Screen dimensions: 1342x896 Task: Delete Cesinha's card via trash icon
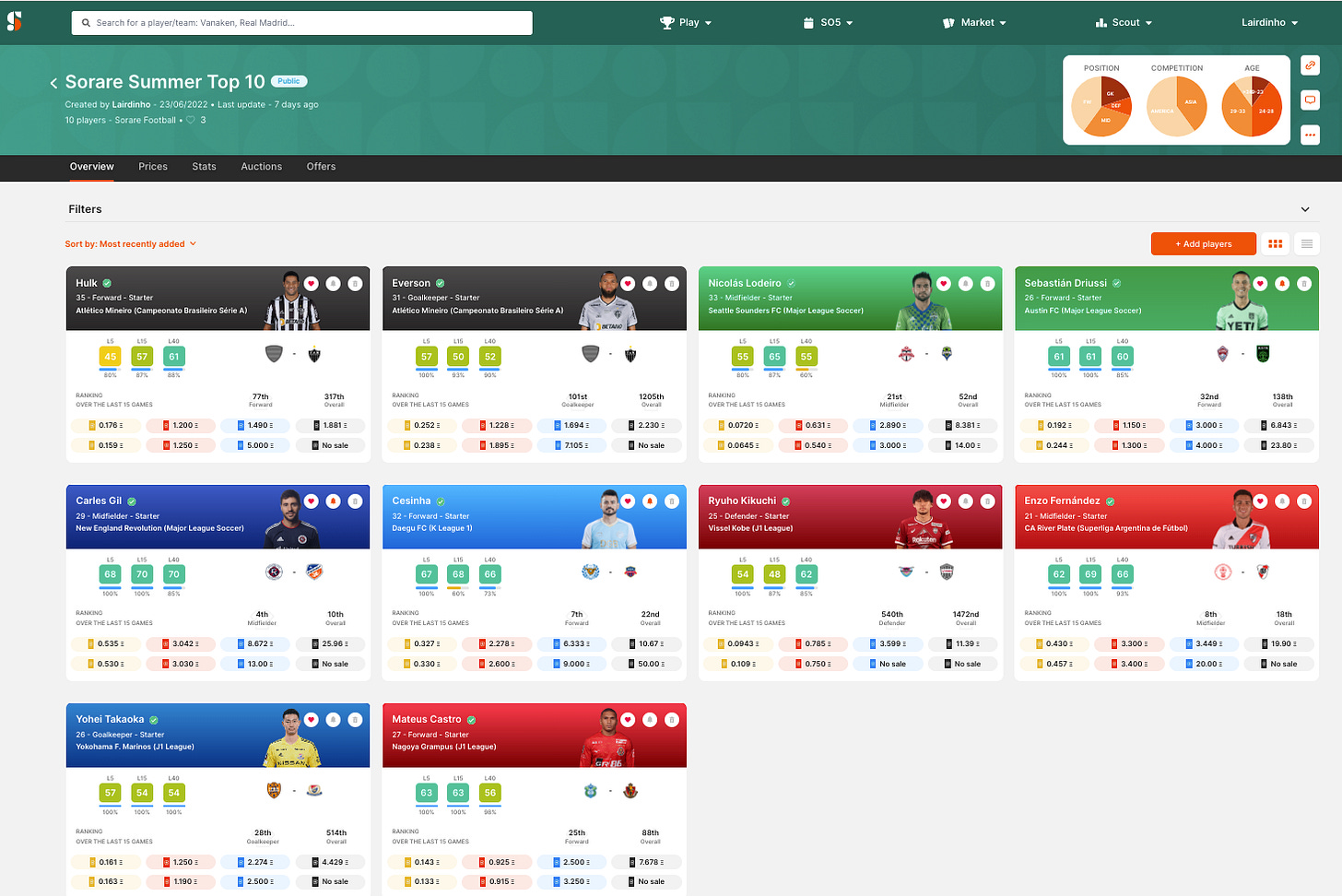672,501
